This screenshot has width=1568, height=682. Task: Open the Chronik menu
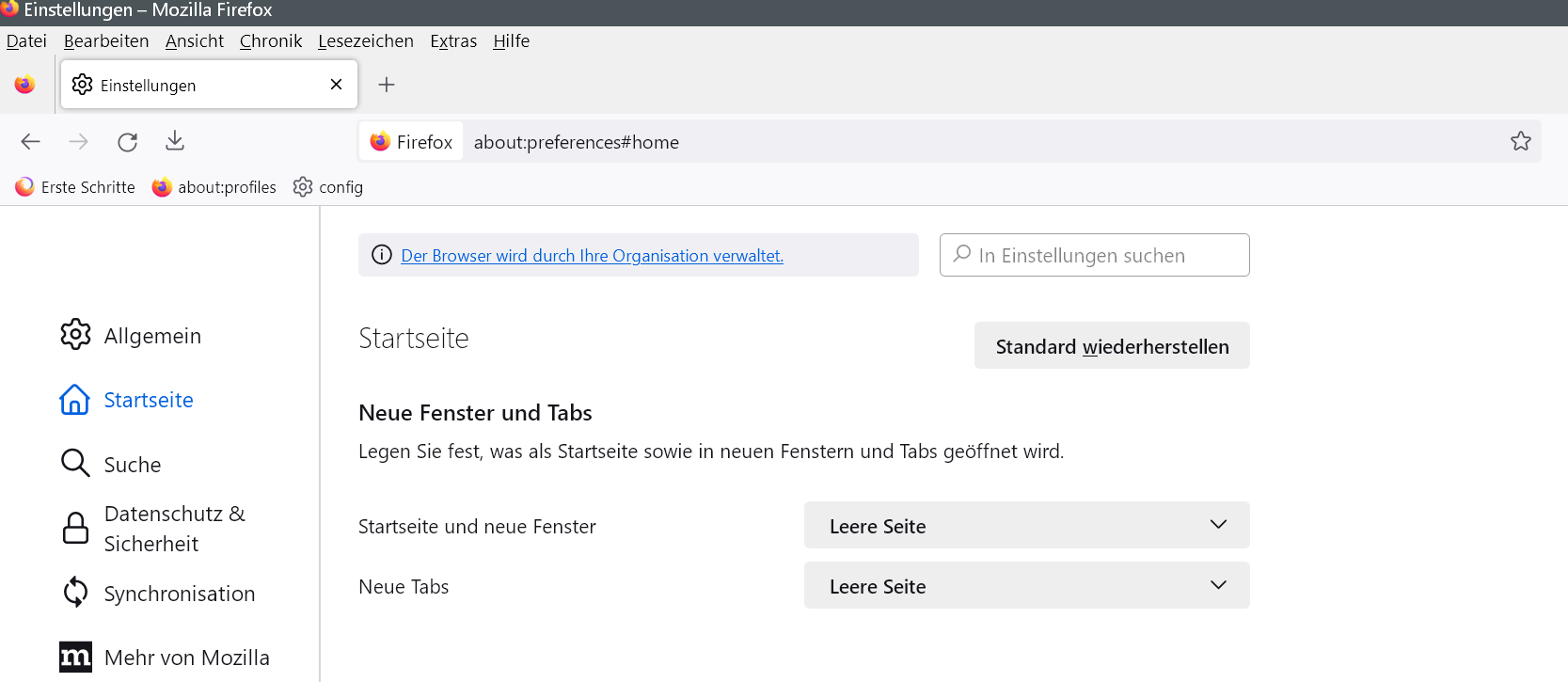271,41
